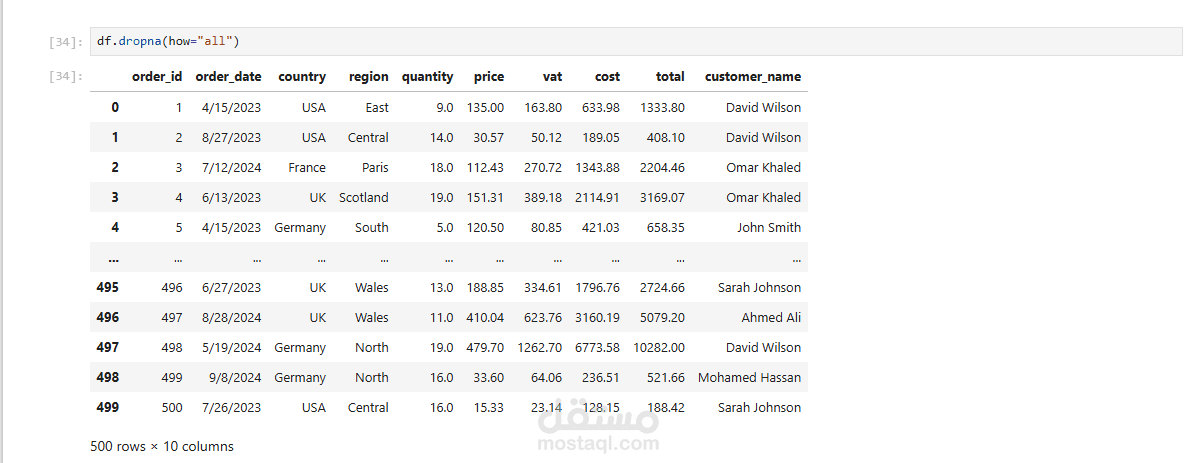Click the region column header
Viewport: 1197px width, 463px height.
369,76
